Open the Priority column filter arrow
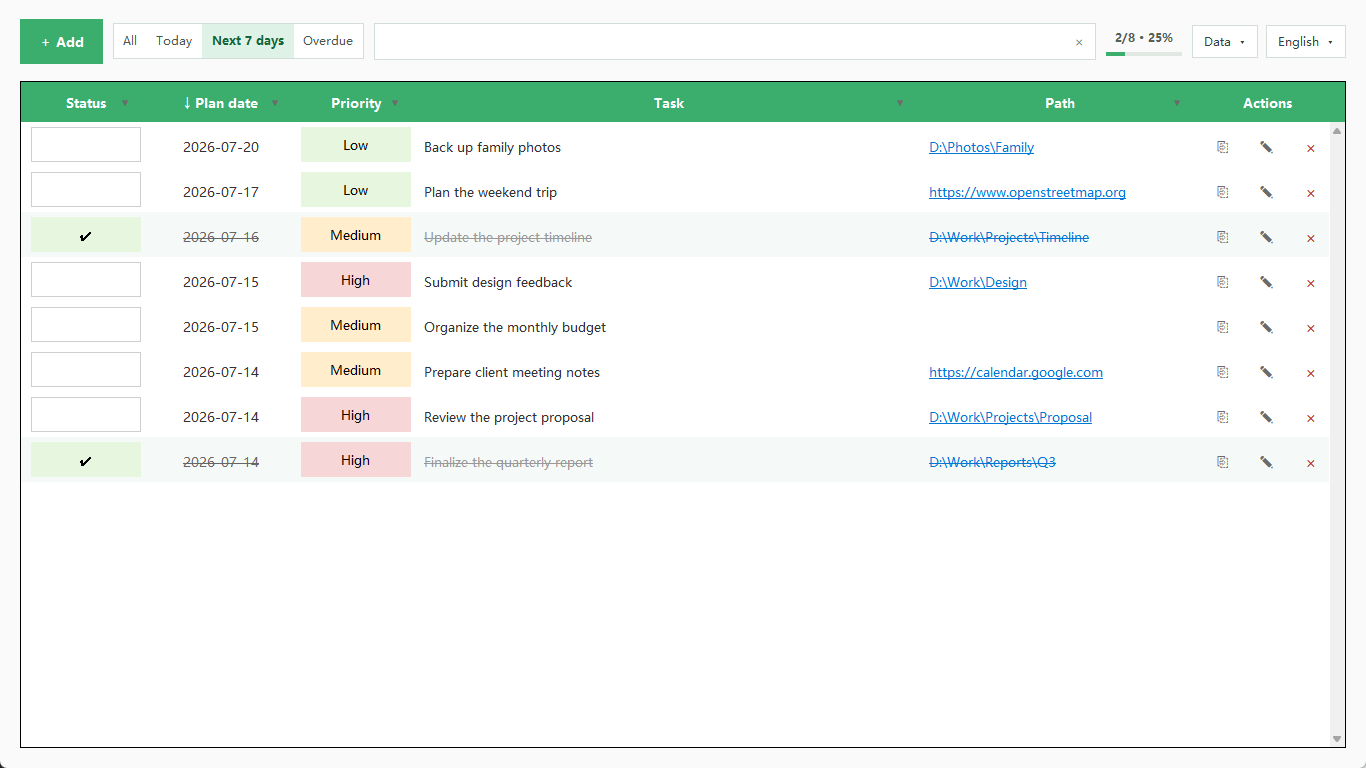The height and width of the screenshot is (768, 1366). [395, 103]
